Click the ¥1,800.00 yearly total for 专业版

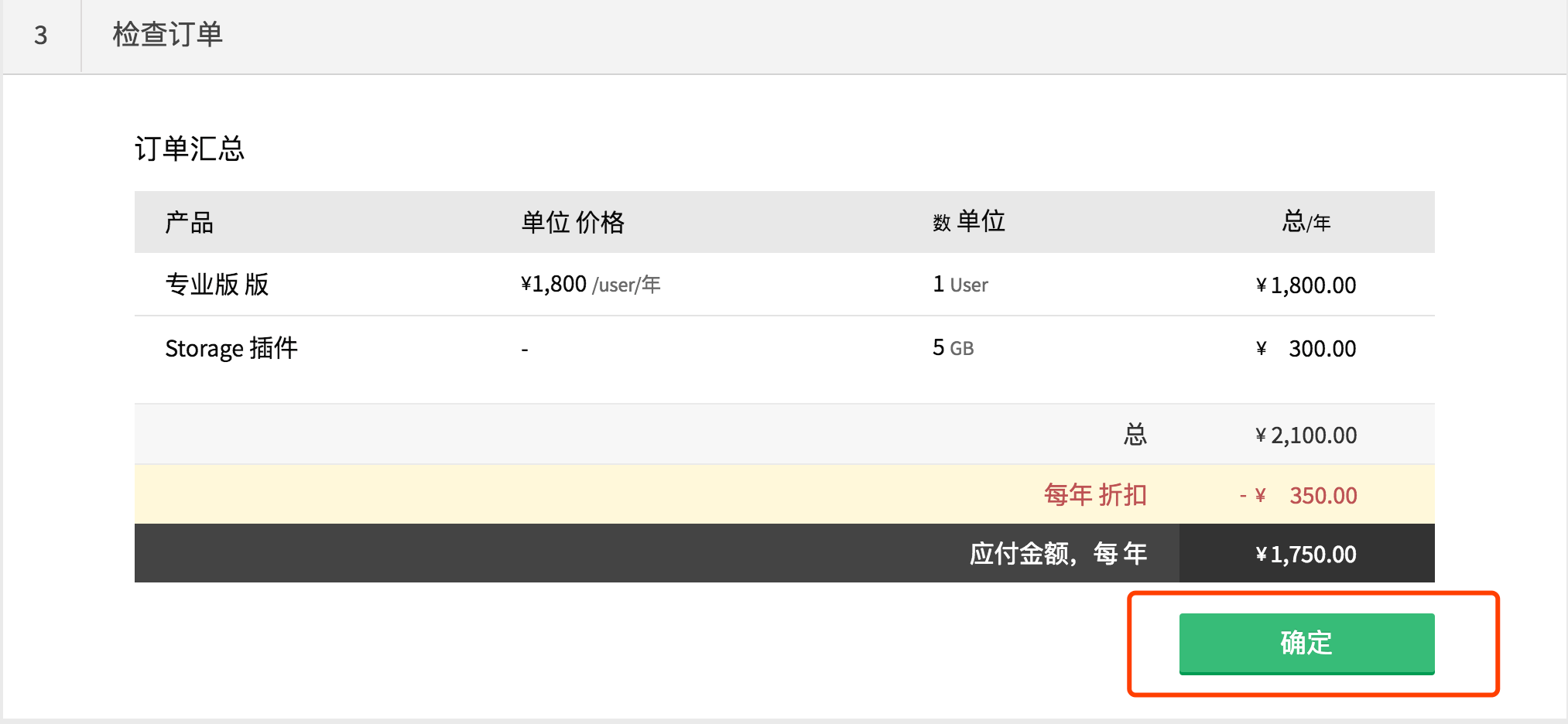1306,285
